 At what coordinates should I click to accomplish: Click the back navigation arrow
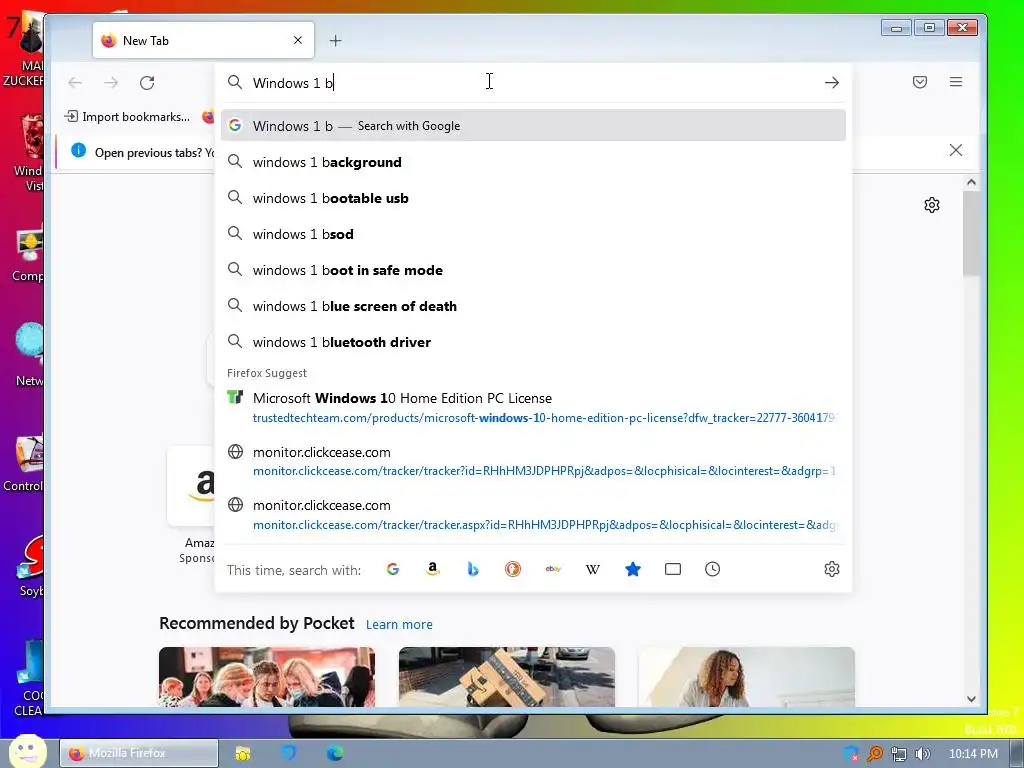point(75,83)
